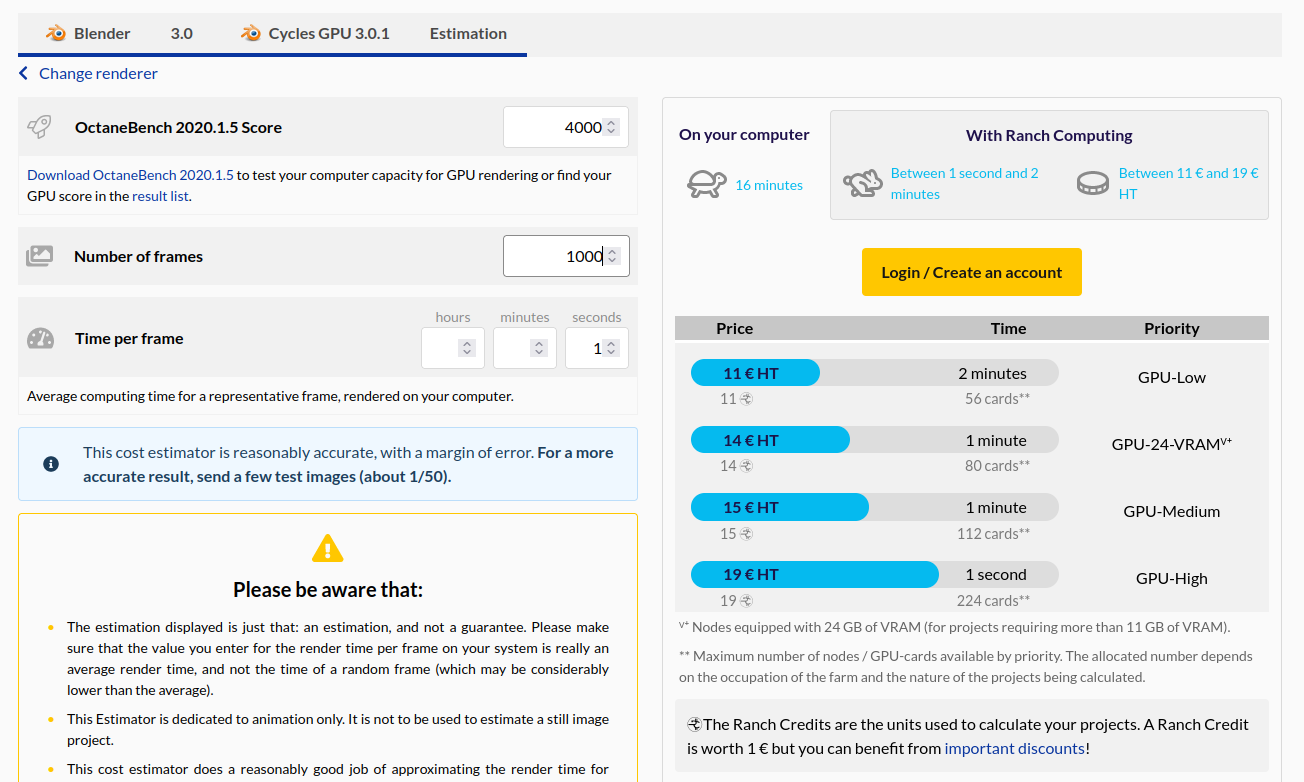1304x782 pixels.
Task: Click the GPU-24-VRAM priority label
Action: tap(1172, 444)
